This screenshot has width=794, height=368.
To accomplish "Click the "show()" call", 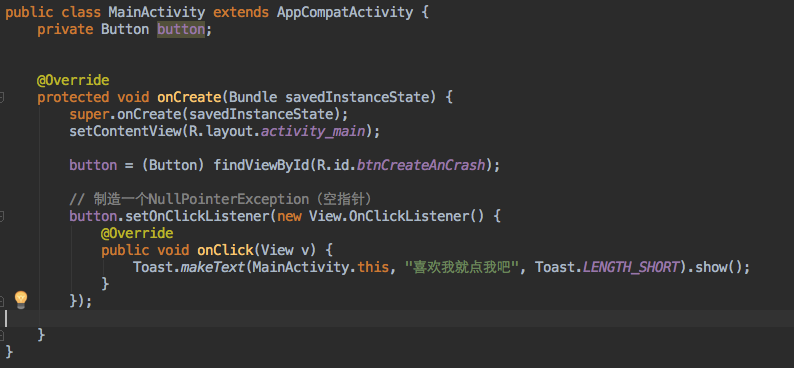I will [x=718, y=267].
